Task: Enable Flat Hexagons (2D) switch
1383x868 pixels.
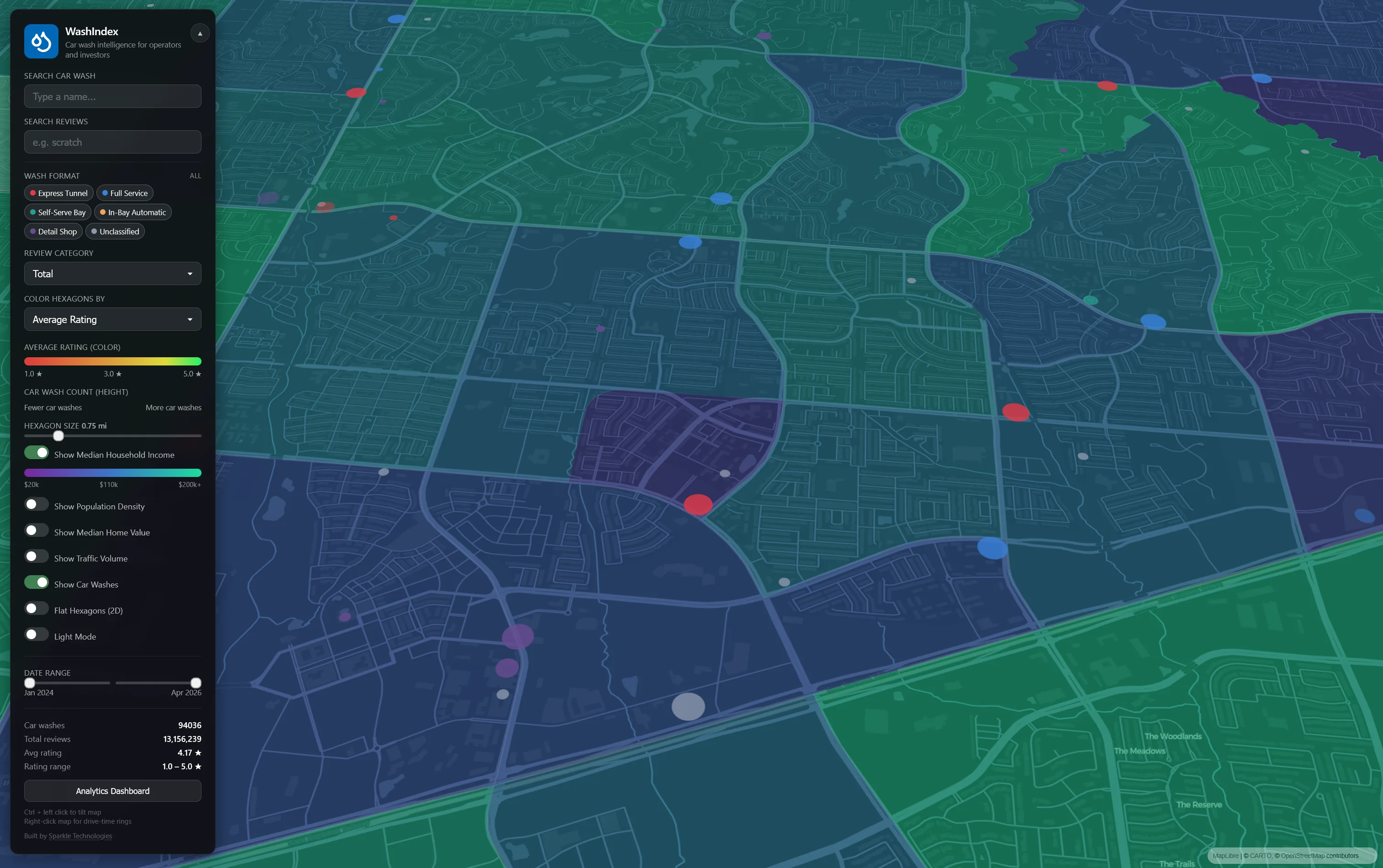Action: 36,608
